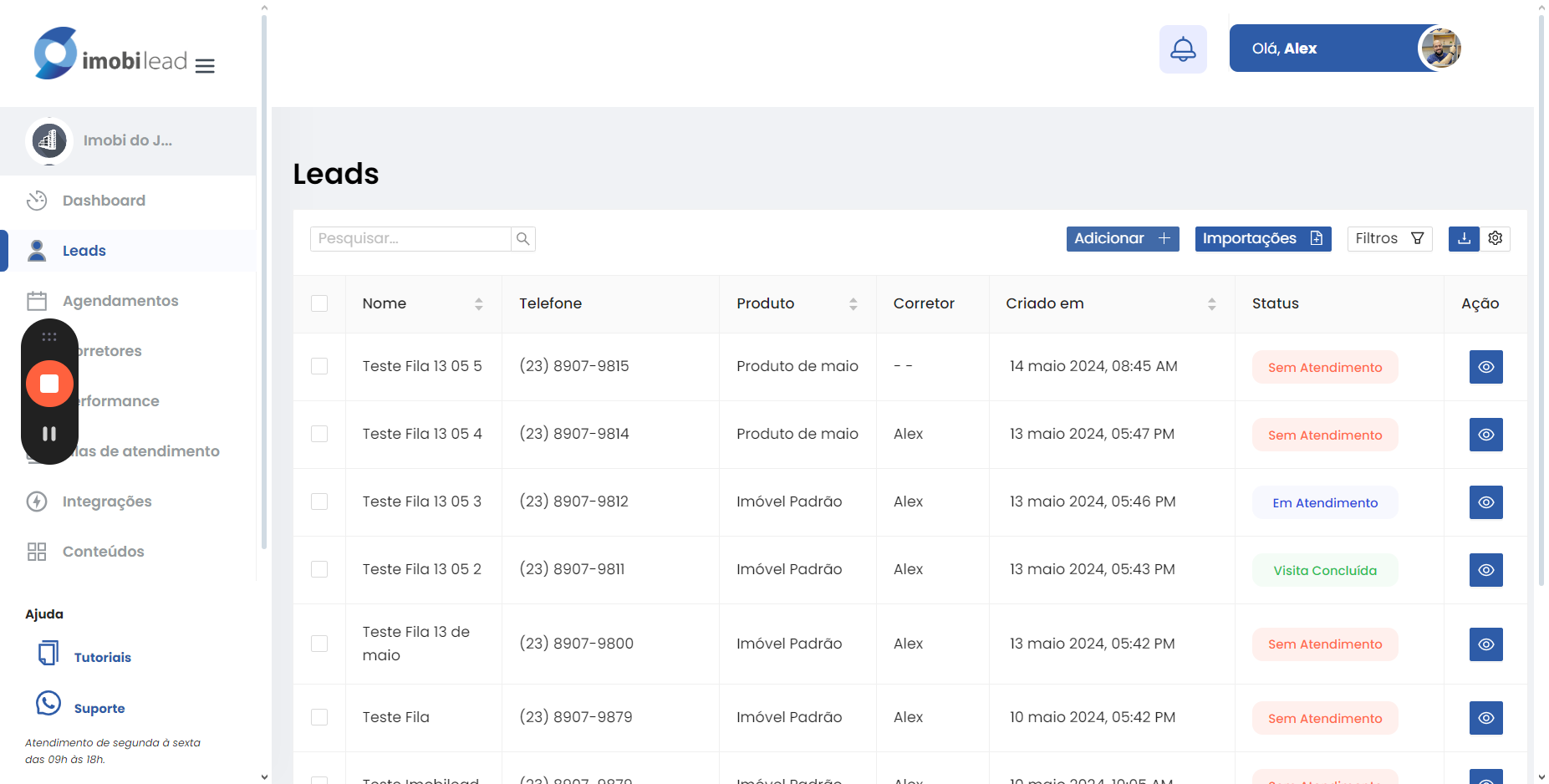
Task: Select all leads with header checkbox
Action: tap(319, 303)
